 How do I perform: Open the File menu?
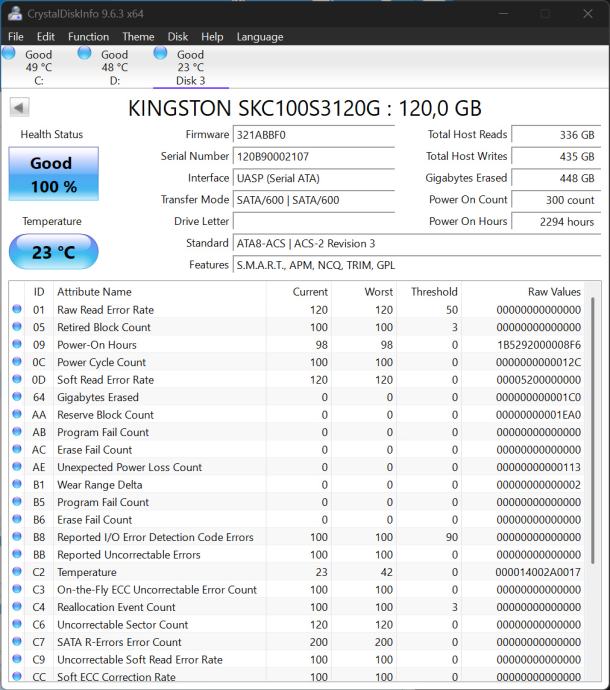(x=16, y=37)
